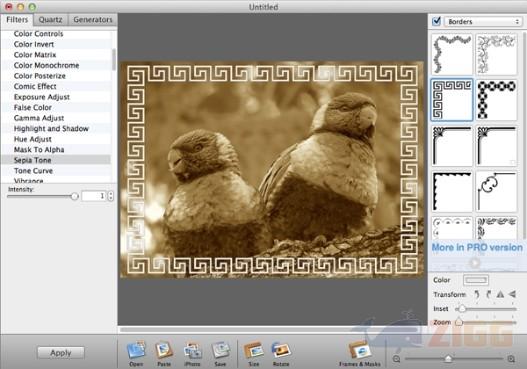Toggle the Borders enable checkbox
The image size is (527, 369).
(x=437, y=22)
